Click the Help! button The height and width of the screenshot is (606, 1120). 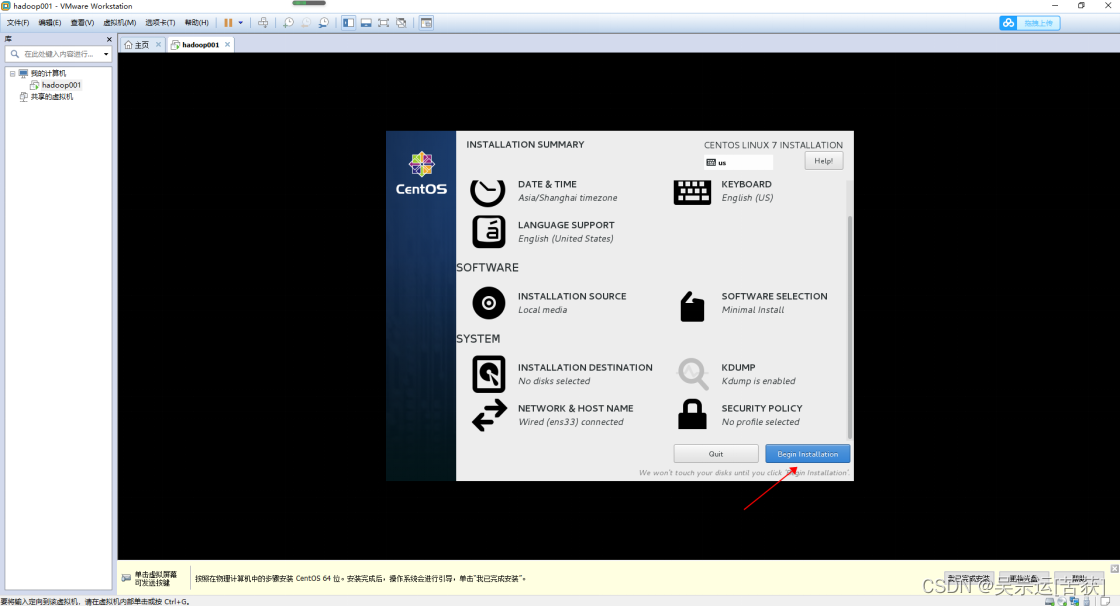pos(824,161)
